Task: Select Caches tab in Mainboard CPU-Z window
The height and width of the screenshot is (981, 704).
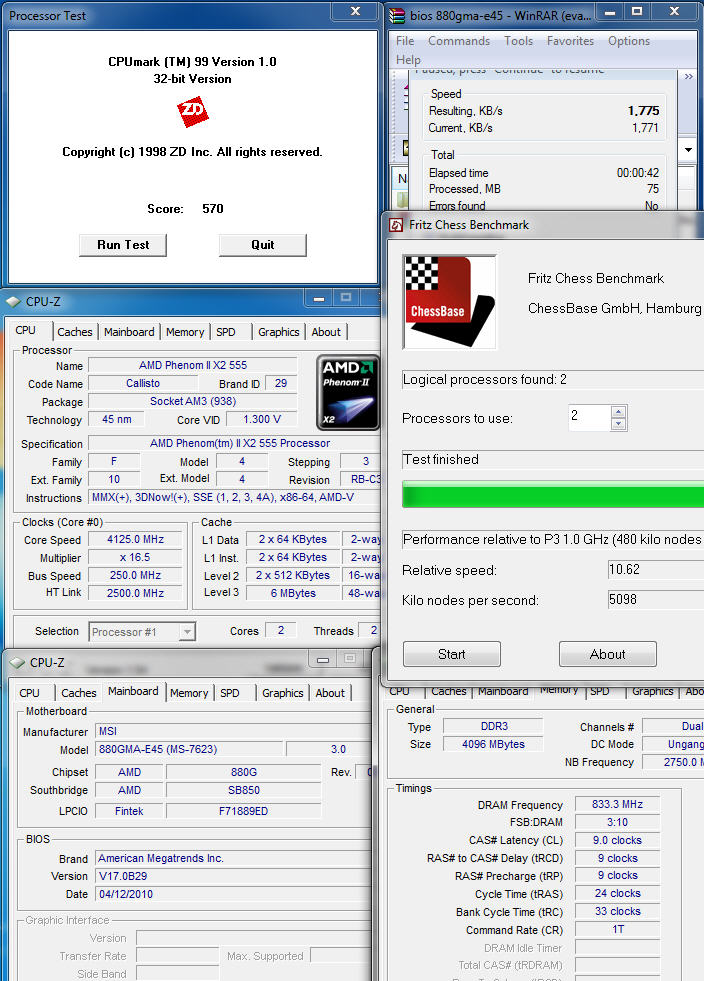Action: (79, 693)
